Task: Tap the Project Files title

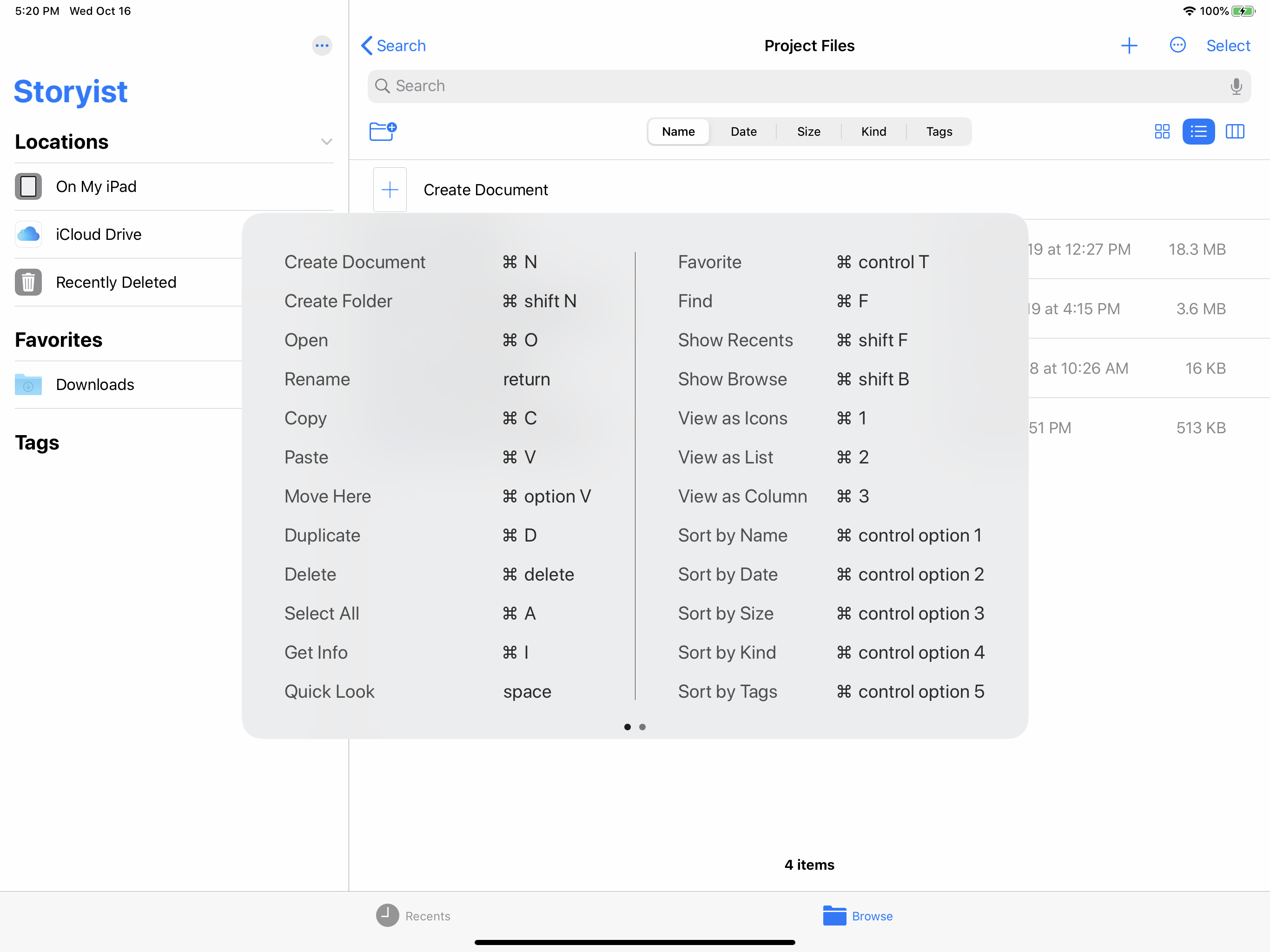Action: (809, 46)
